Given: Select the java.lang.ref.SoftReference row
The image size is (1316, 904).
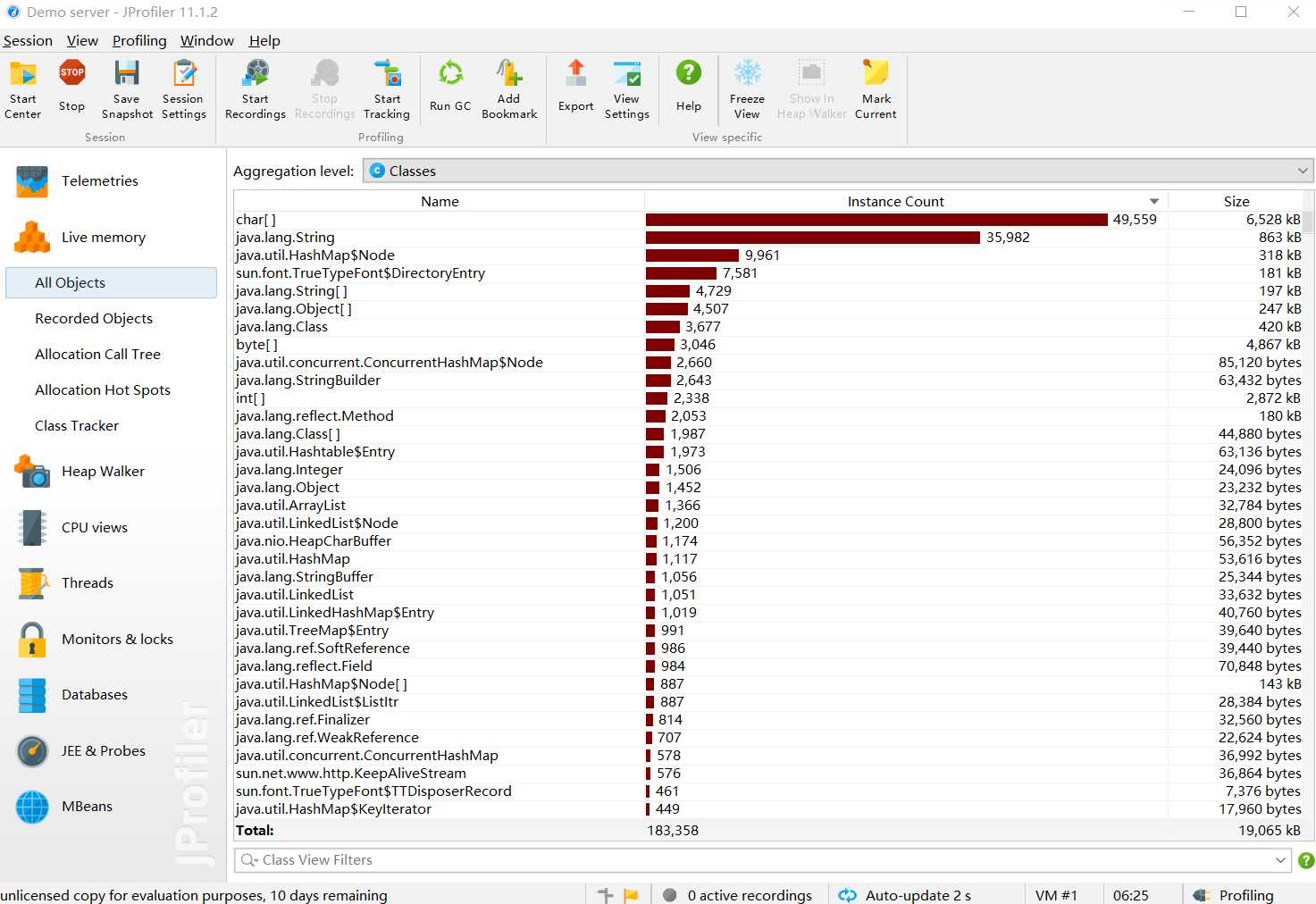Looking at the screenshot, I should pyautogui.click(x=768, y=649).
